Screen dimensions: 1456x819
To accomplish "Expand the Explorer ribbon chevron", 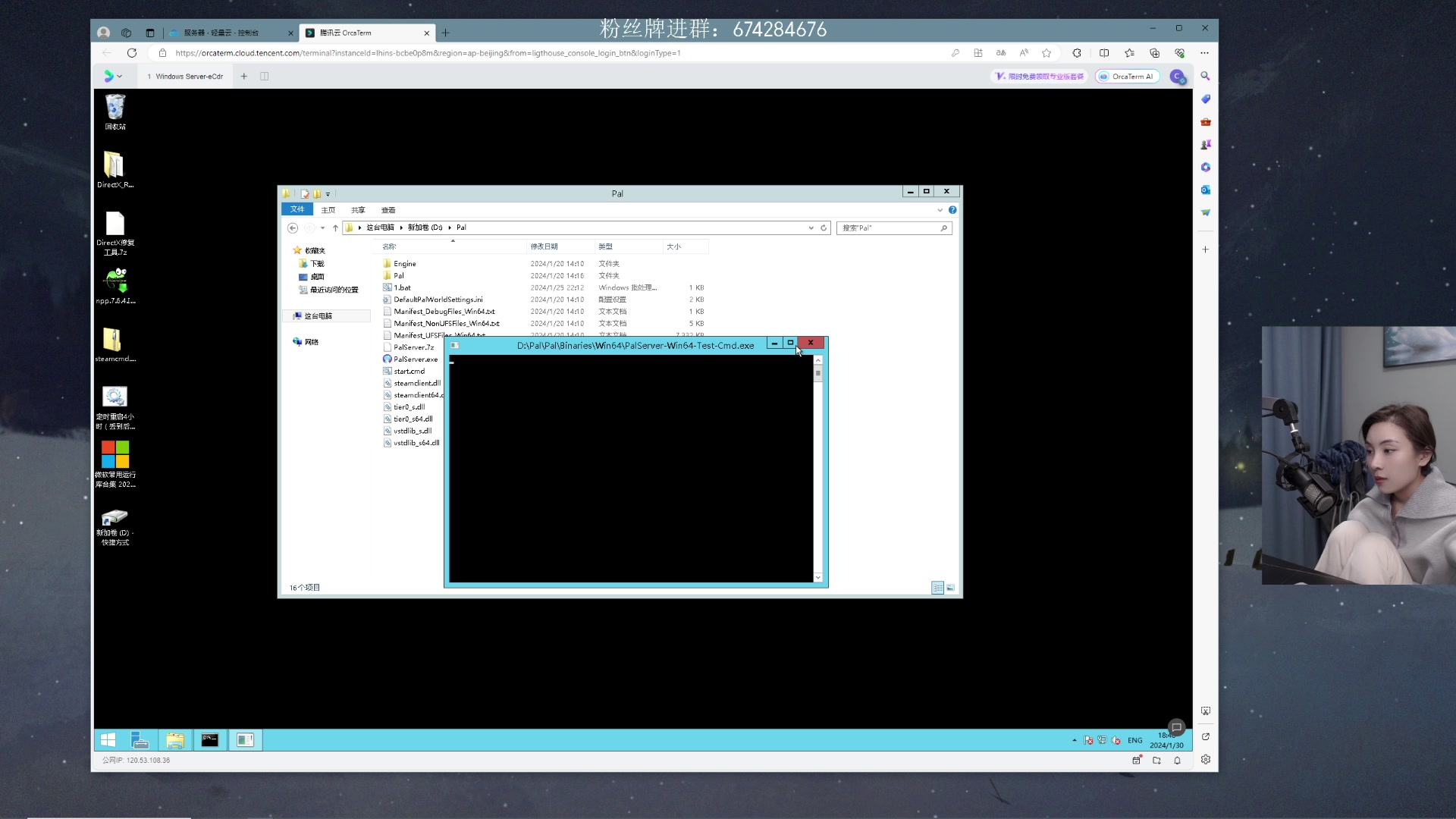I will 940,210.
